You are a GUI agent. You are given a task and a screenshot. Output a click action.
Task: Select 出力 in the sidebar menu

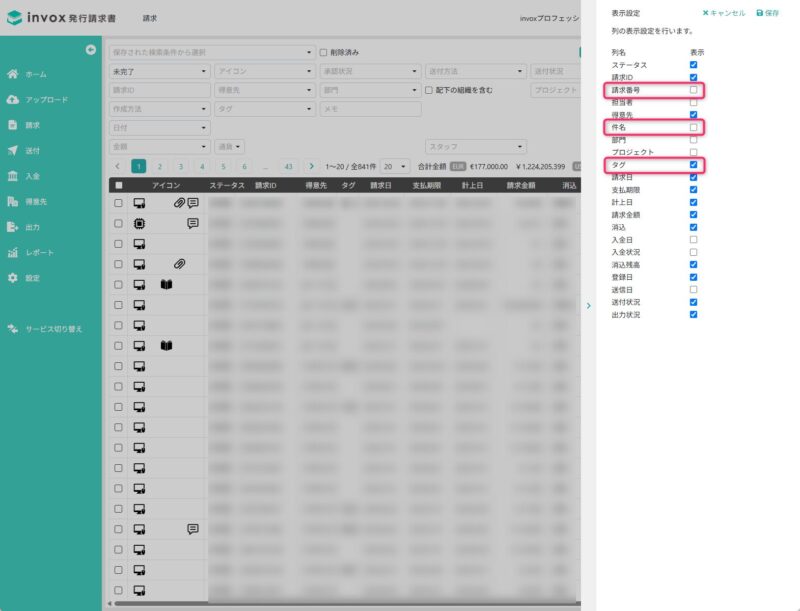pyautogui.click(x=33, y=227)
